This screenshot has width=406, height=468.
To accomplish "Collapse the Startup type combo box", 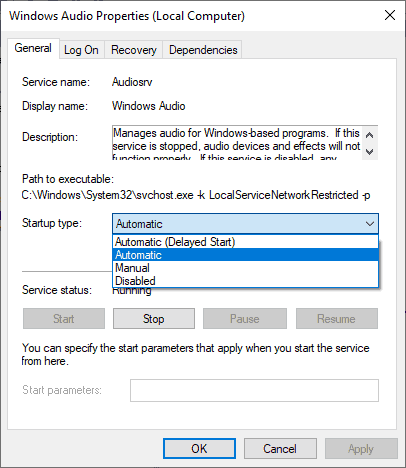I will pyautogui.click(x=370, y=224).
